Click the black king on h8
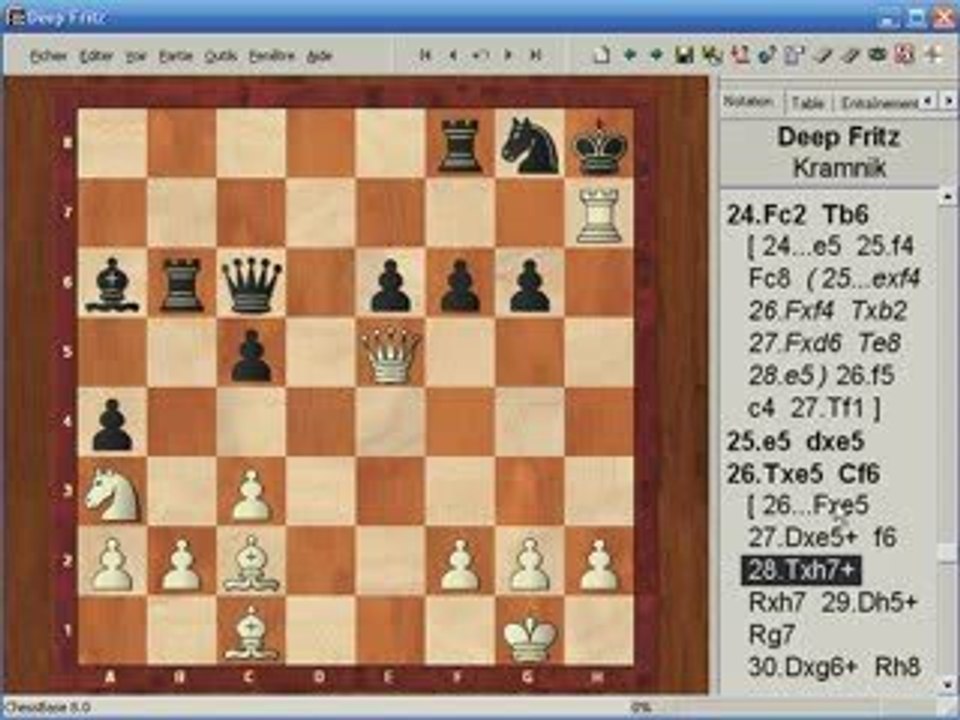Image resolution: width=960 pixels, height=720 pixels. [x=599, y=145]
